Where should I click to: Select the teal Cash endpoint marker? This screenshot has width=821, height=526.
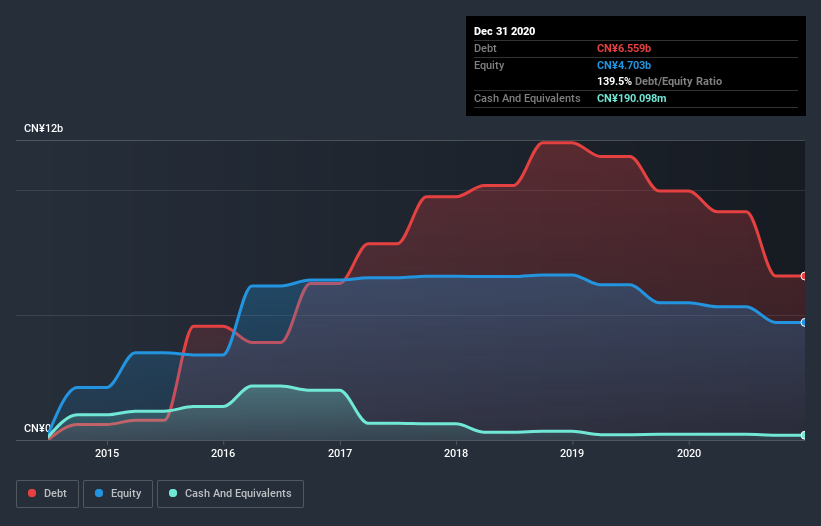804,435
